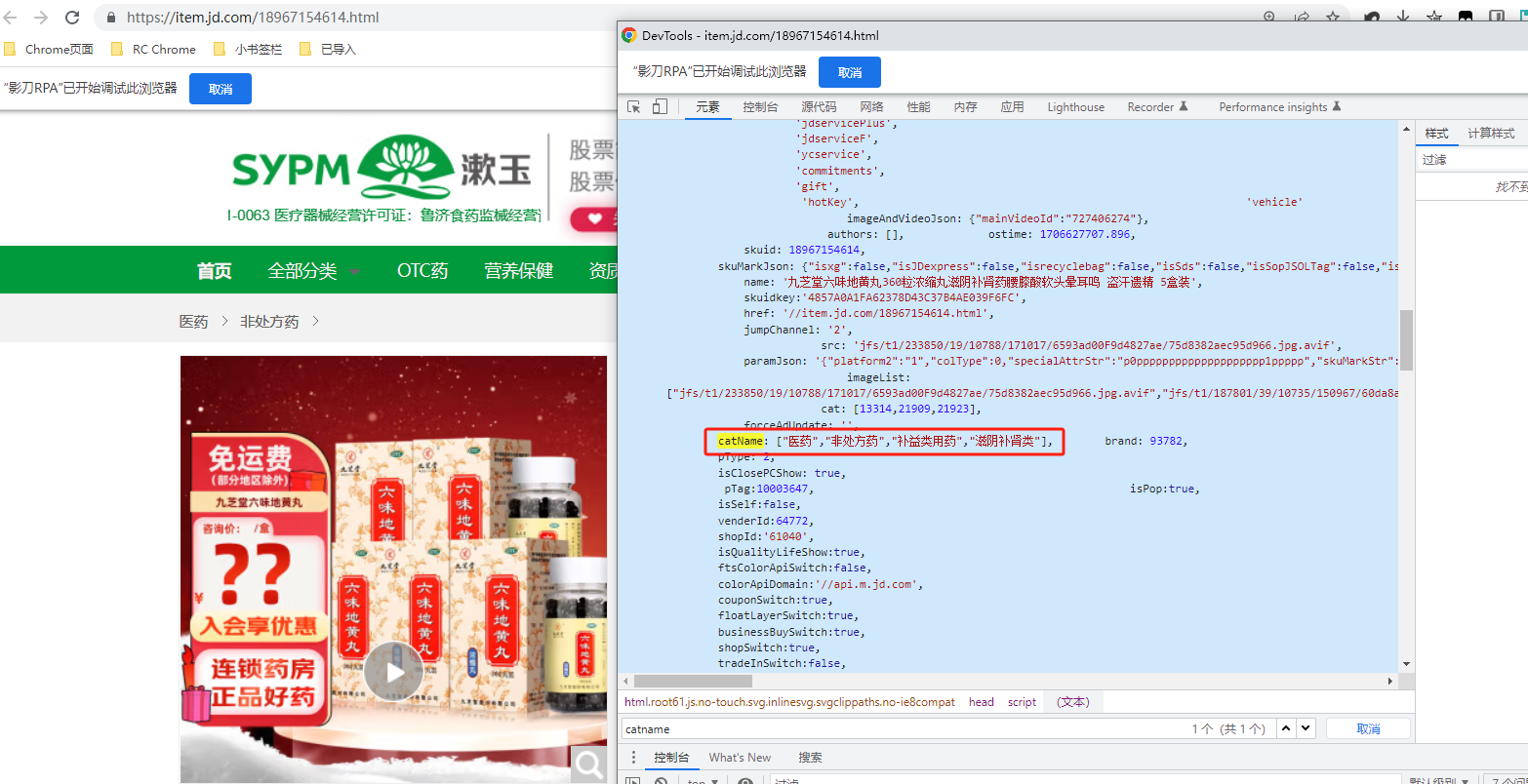
Task: Jump to previous search match
Action: pos(1286,728)
